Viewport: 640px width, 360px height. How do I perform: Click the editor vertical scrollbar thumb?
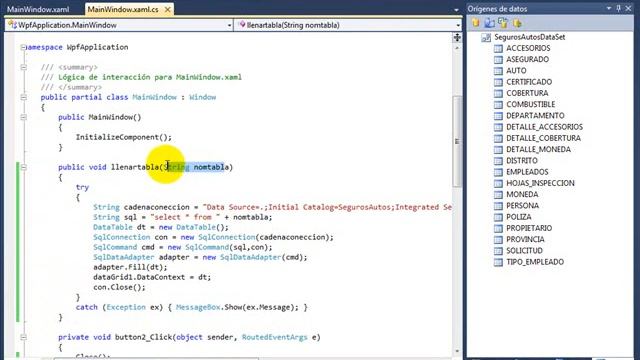[x=457, y=141]
